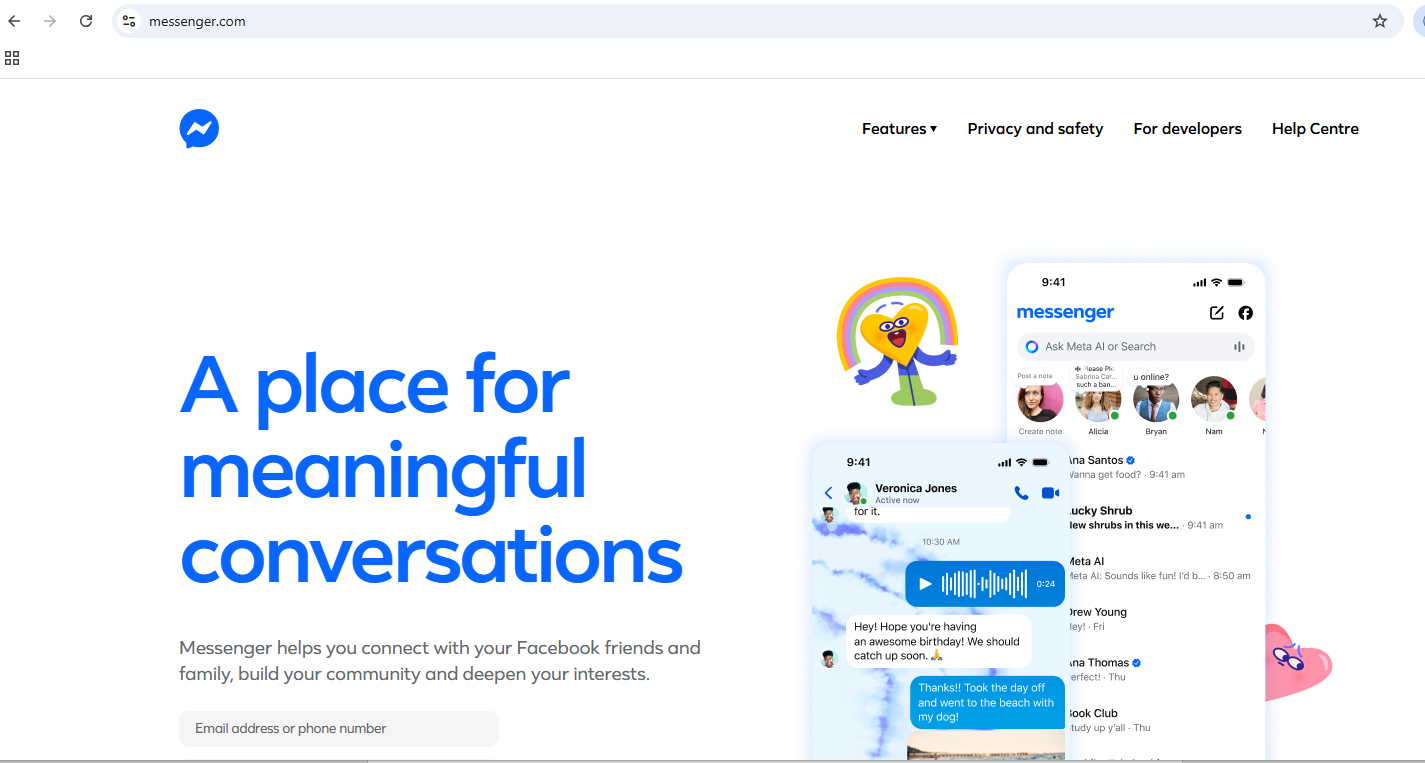Tap the video call icon in Veronica's chat
This screenshot has height=763, width=1425.
click(x=1050, y=493)
